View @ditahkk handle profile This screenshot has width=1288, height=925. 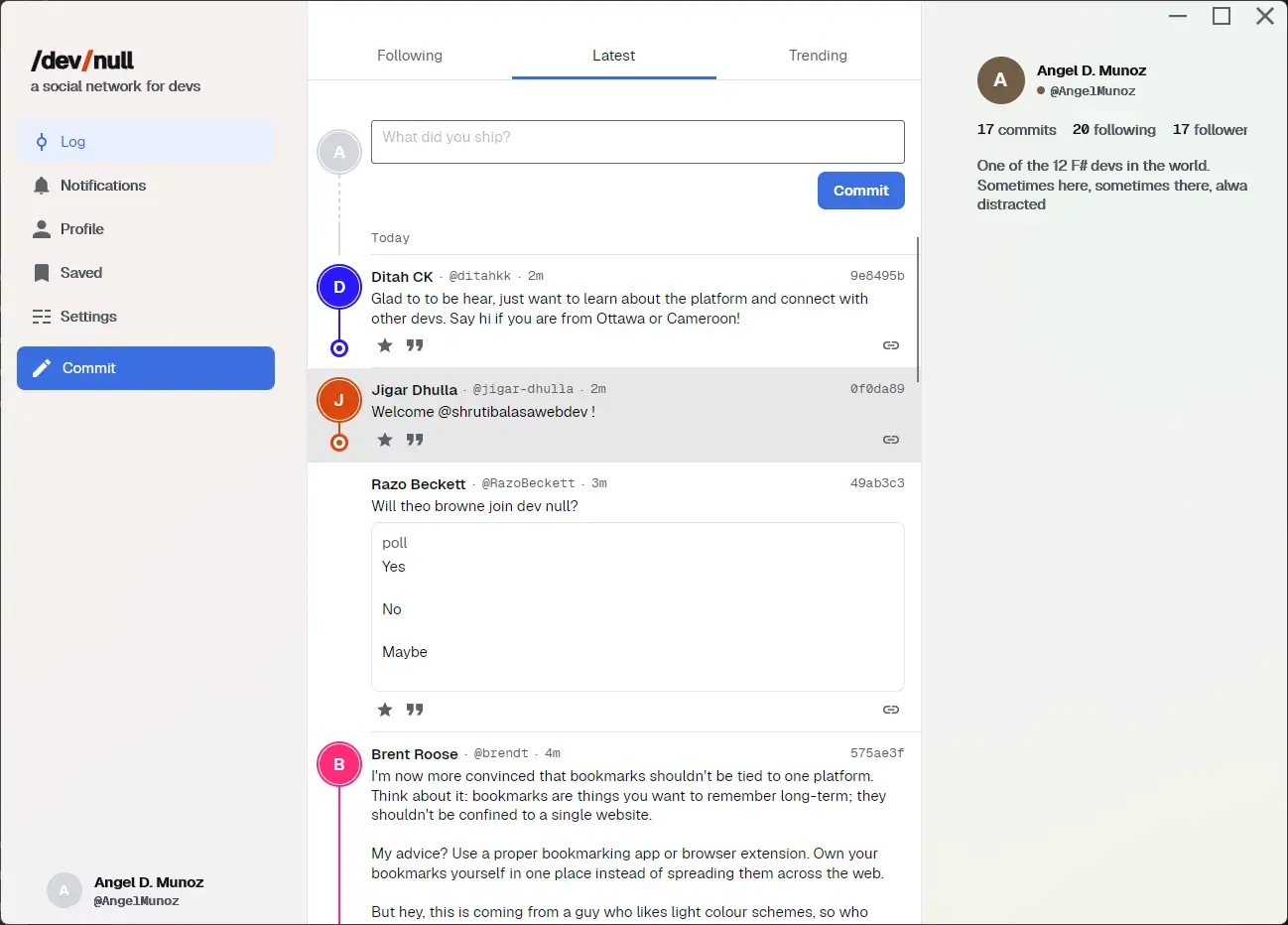tap(480, 276)
